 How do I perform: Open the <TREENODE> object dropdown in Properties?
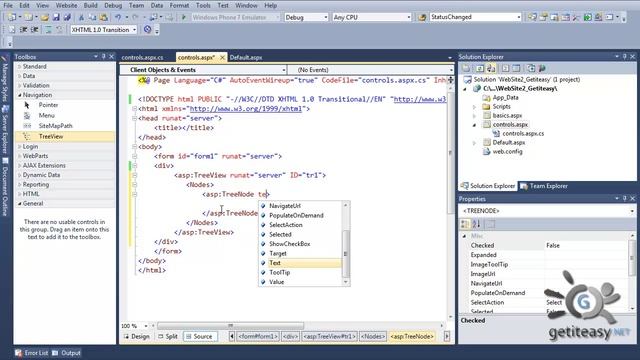tap(632, 211)
